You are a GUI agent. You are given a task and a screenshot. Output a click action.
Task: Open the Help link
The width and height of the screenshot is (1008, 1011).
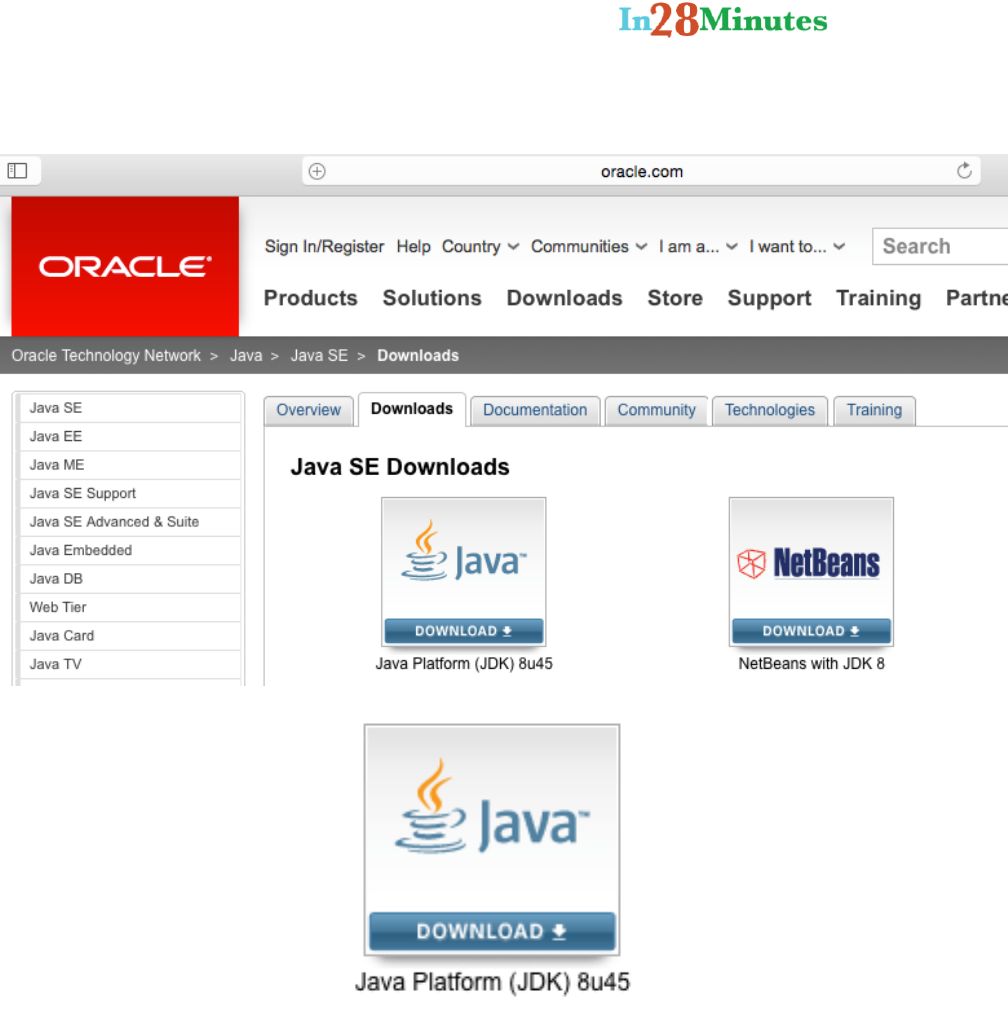[x=413, y=246]
